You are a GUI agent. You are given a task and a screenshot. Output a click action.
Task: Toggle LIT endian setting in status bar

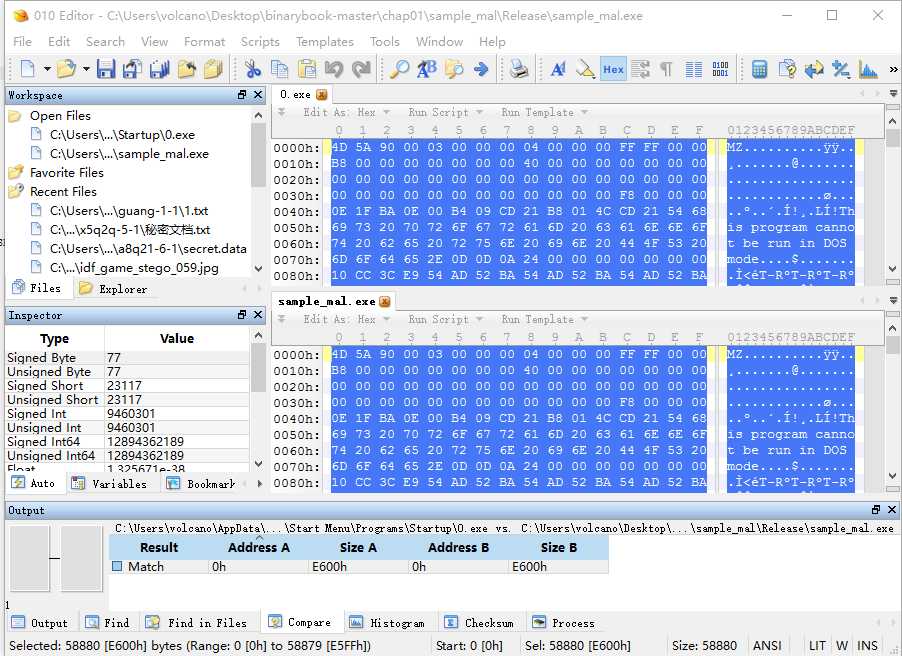[x=817, y=646]
